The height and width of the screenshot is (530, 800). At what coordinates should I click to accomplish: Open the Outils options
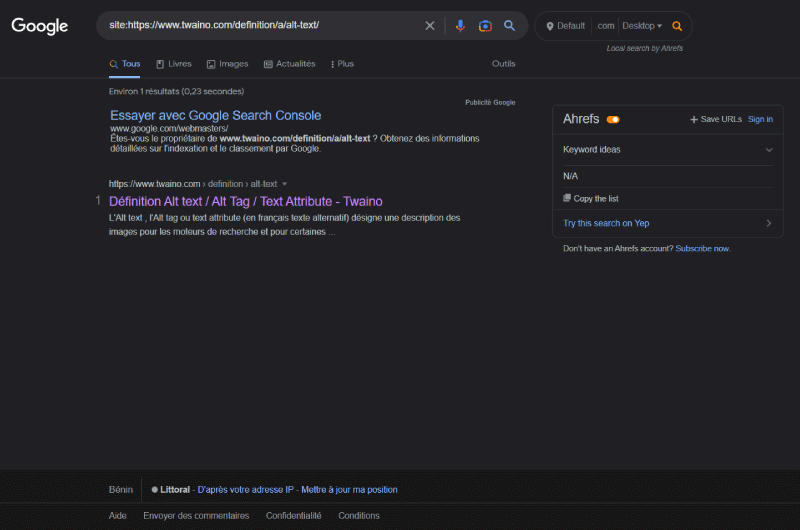click(504, 64)
